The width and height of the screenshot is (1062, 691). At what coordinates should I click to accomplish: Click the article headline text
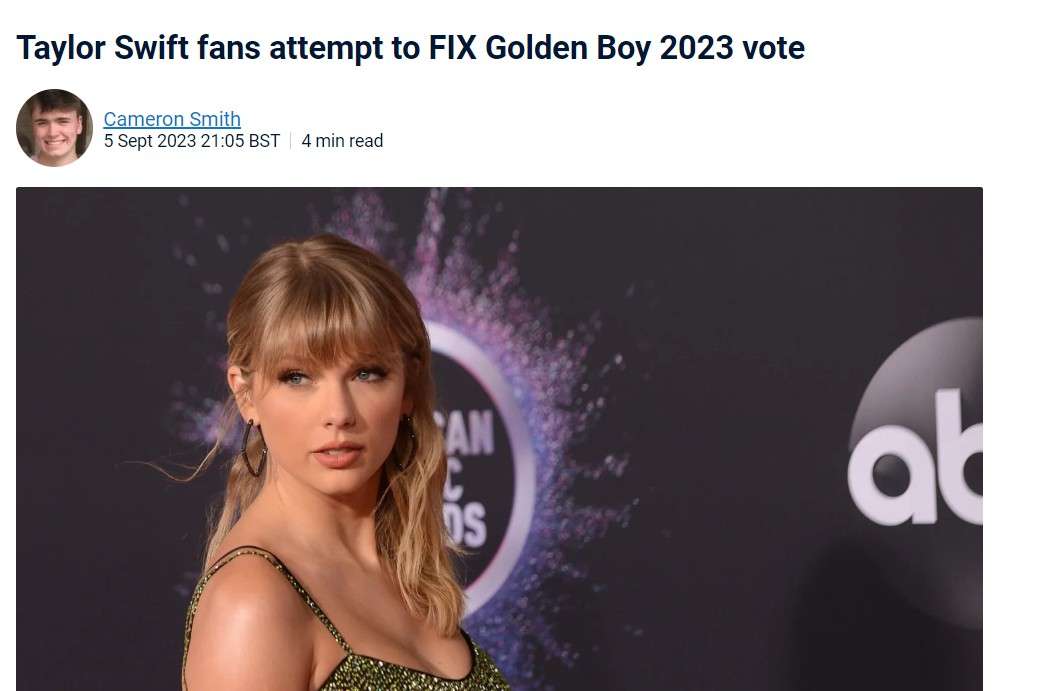point(410,48)
